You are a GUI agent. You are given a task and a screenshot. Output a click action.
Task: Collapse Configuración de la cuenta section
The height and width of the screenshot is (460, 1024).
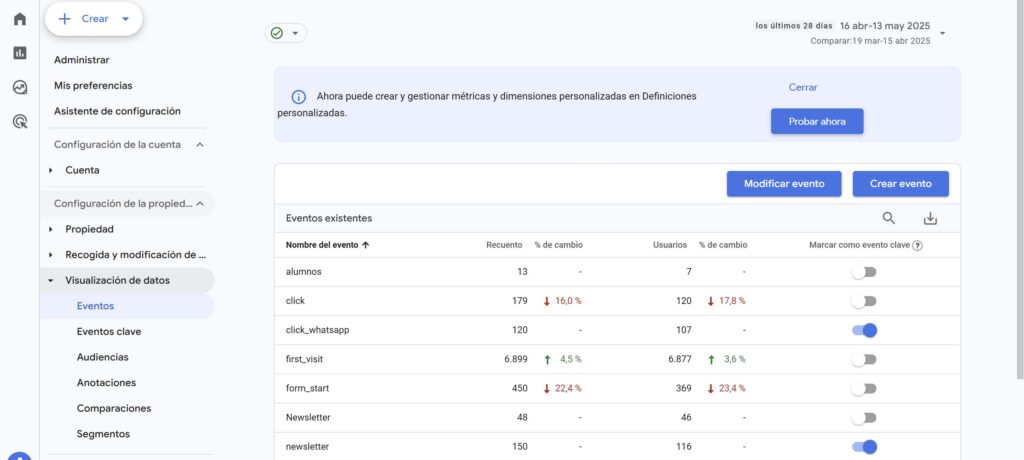click(199, 145)
